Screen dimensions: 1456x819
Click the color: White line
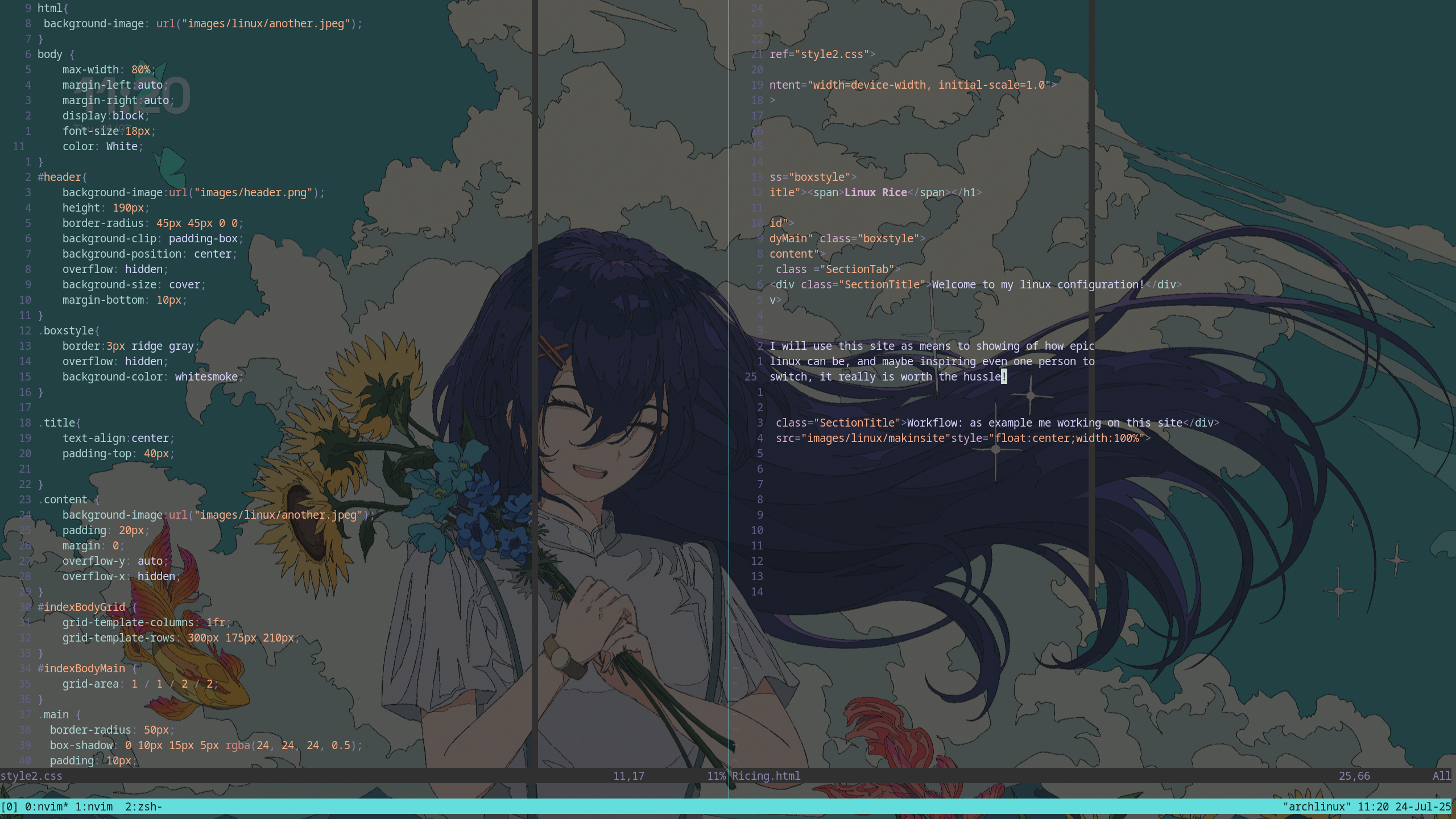(x=103, y=146)
